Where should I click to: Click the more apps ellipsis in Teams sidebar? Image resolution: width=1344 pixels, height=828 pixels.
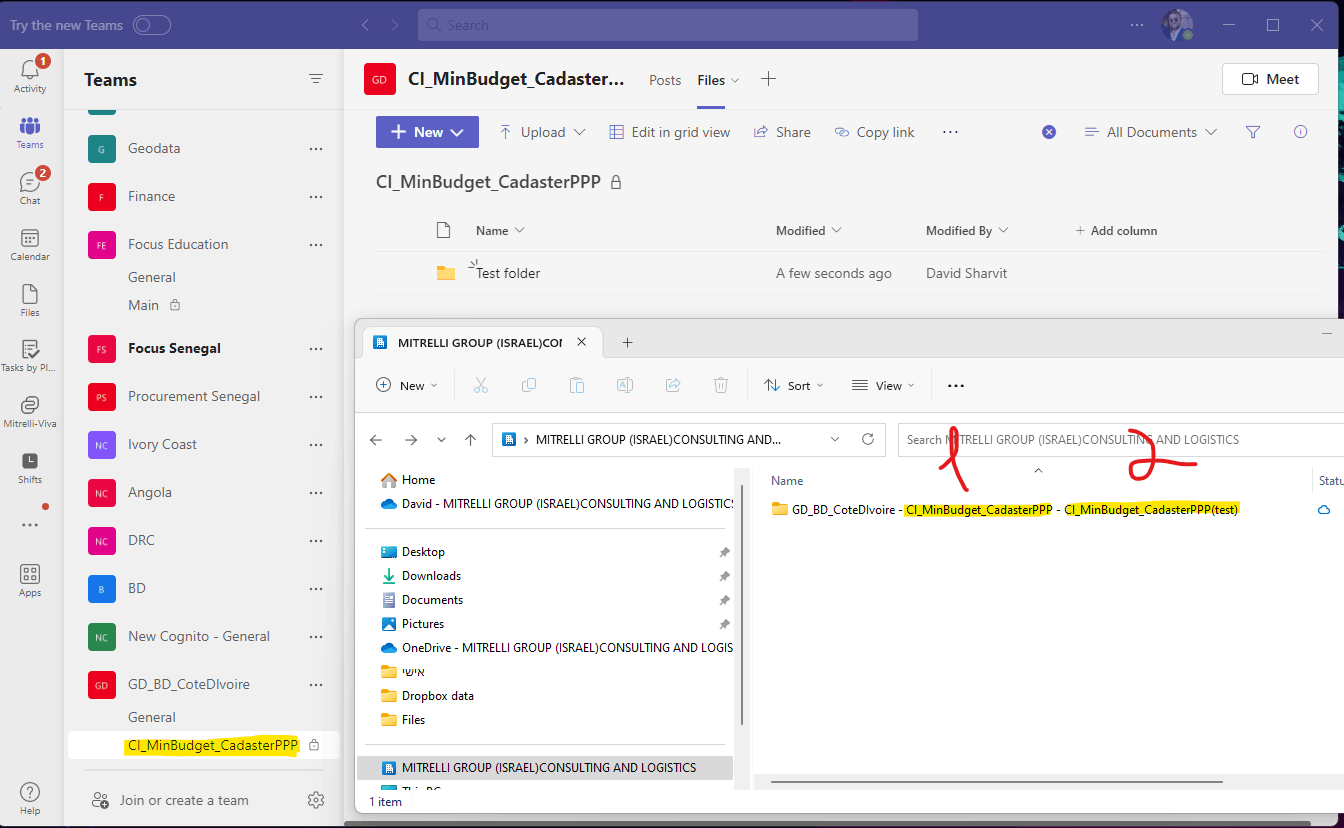(30, 525)
